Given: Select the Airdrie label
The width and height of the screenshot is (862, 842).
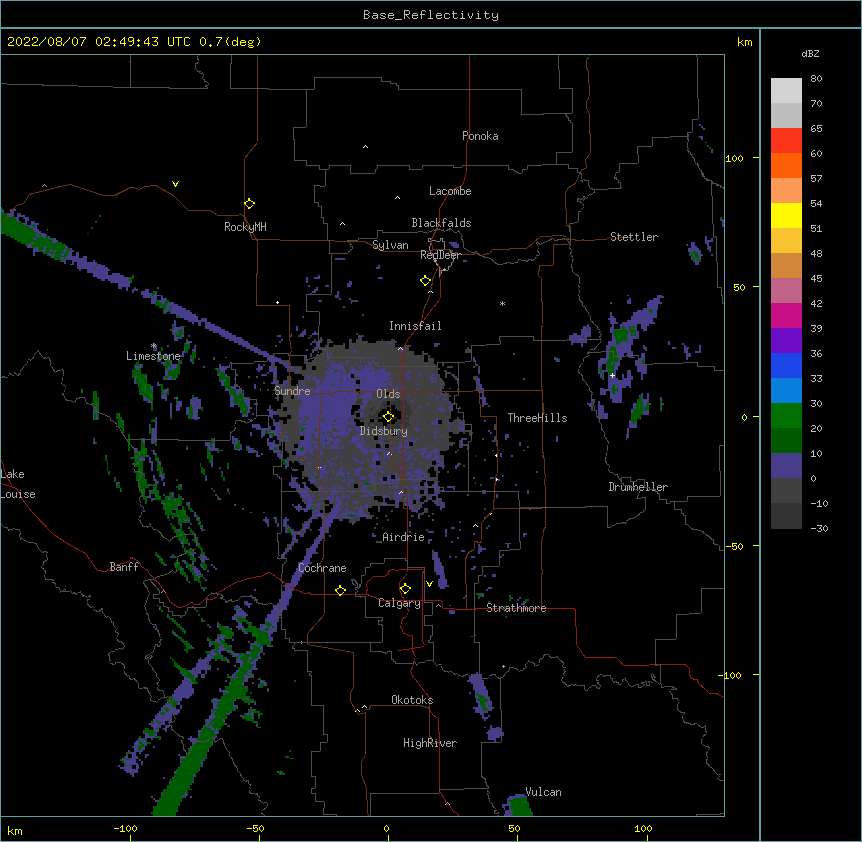Looking at the screenshot, I should click(x=403, y=537).
